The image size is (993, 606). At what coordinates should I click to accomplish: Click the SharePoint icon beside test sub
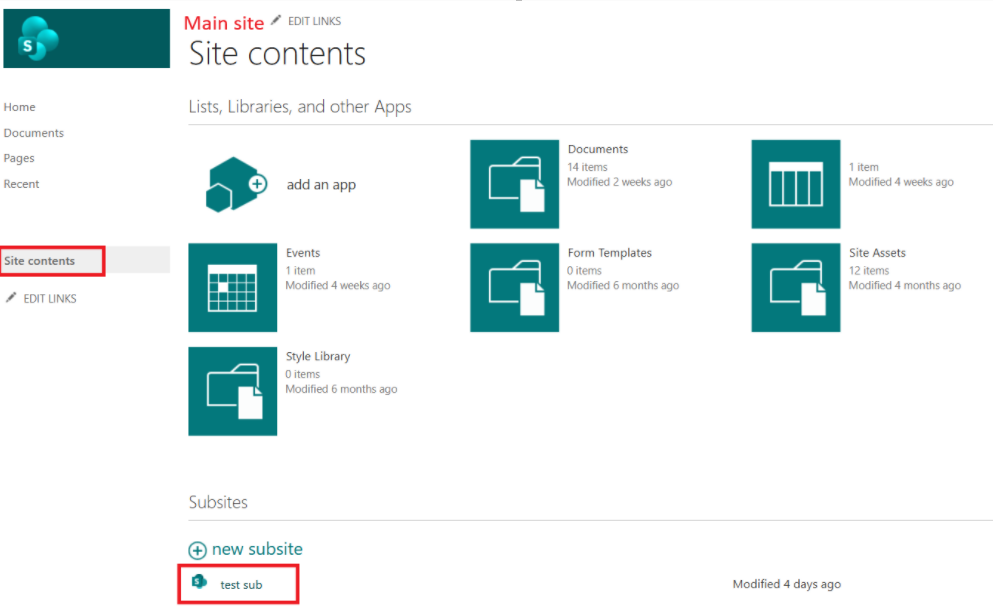199,581
